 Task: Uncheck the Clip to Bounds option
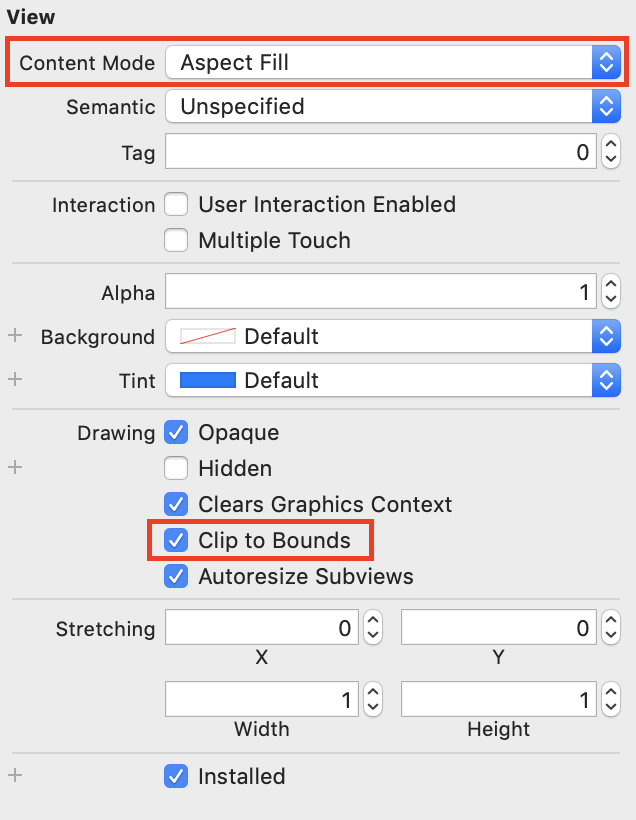click(x=176, y=541)
